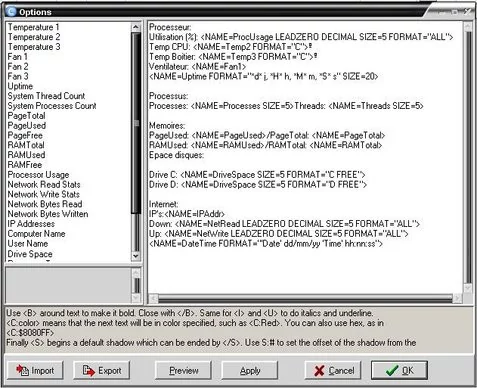
Task: Pick RAMFree list entry
Action: click(25, 165)
